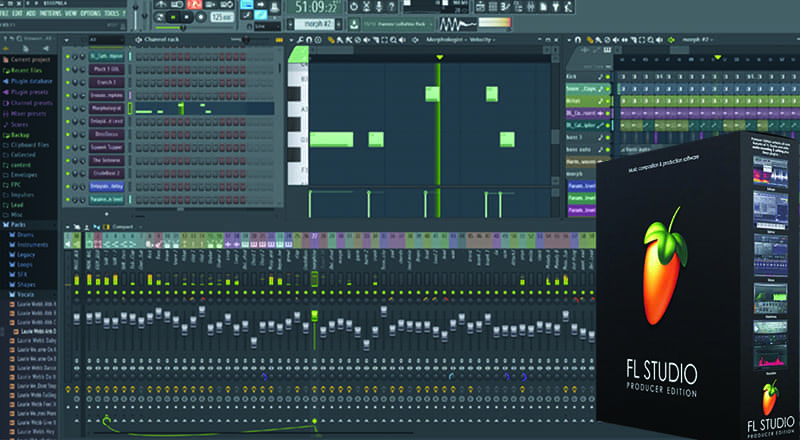Open the Scores folder in browser
Image resolution: width=800 pixels, height=440 pixels.
point(15,125)
